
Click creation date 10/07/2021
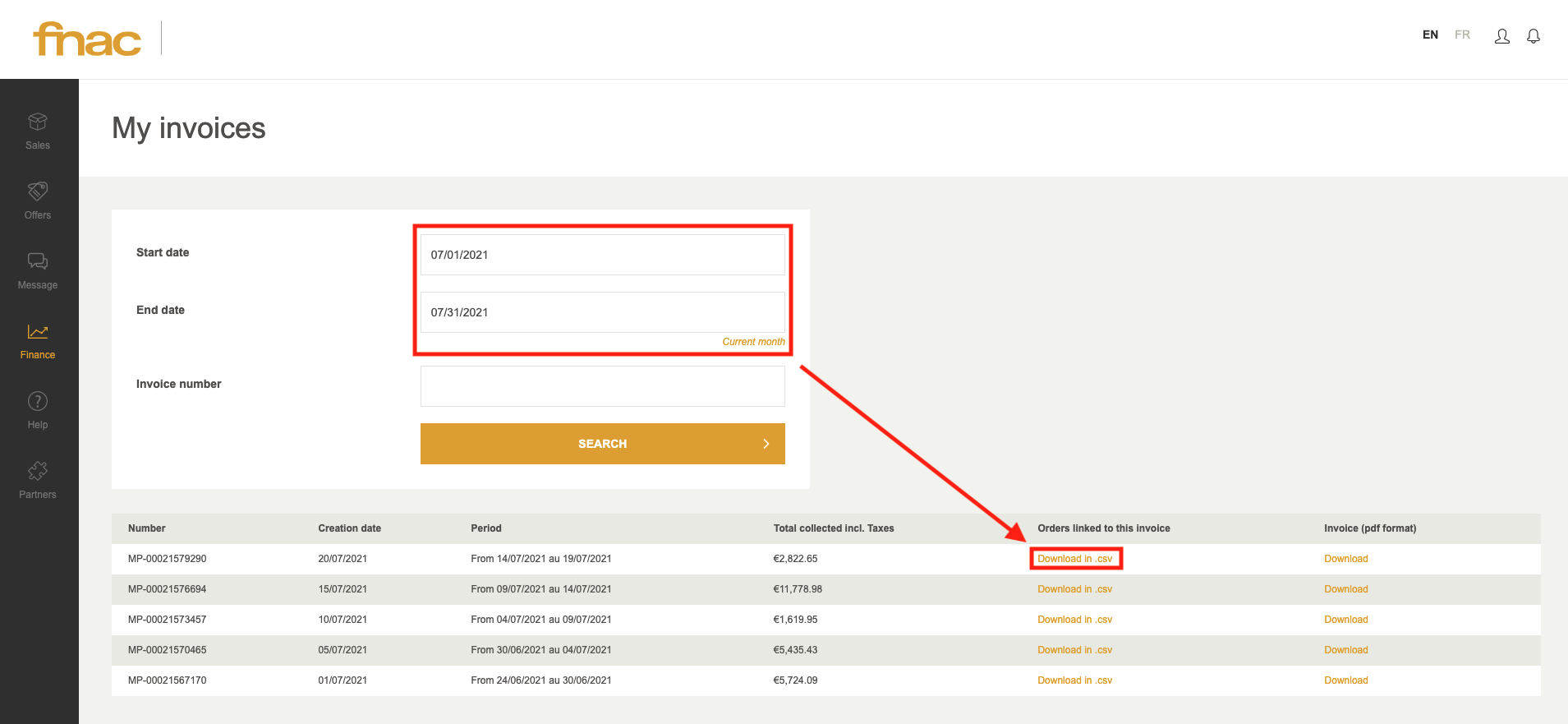click(x=343, y=620)
